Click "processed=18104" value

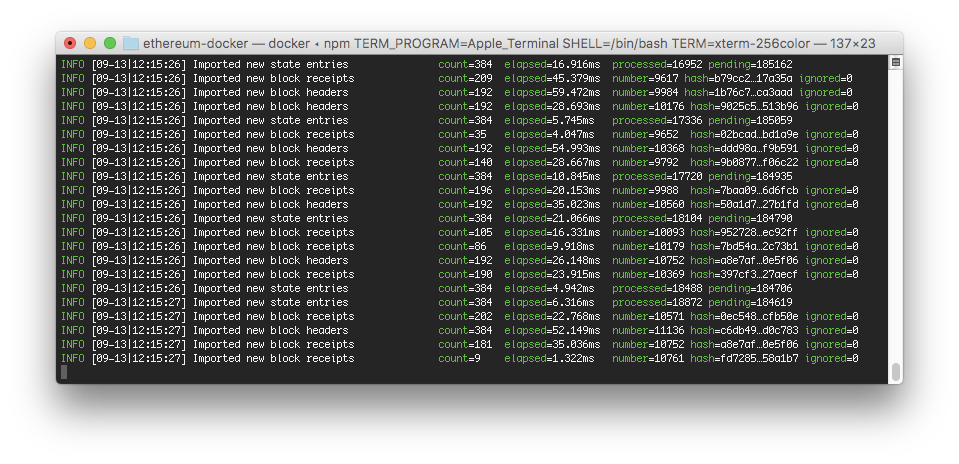coord(657,218)
